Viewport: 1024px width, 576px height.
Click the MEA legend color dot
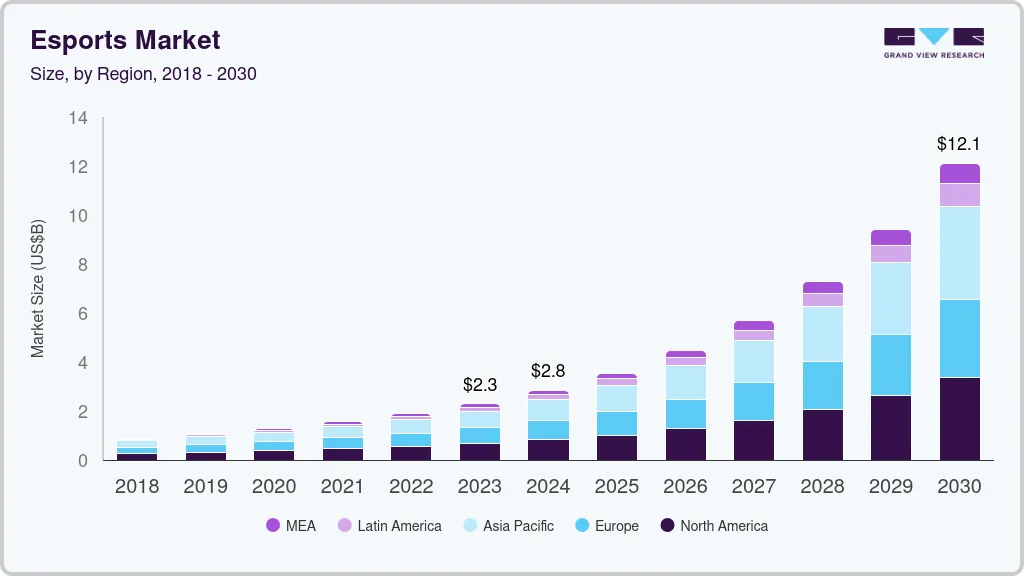[x=273, y=526]
